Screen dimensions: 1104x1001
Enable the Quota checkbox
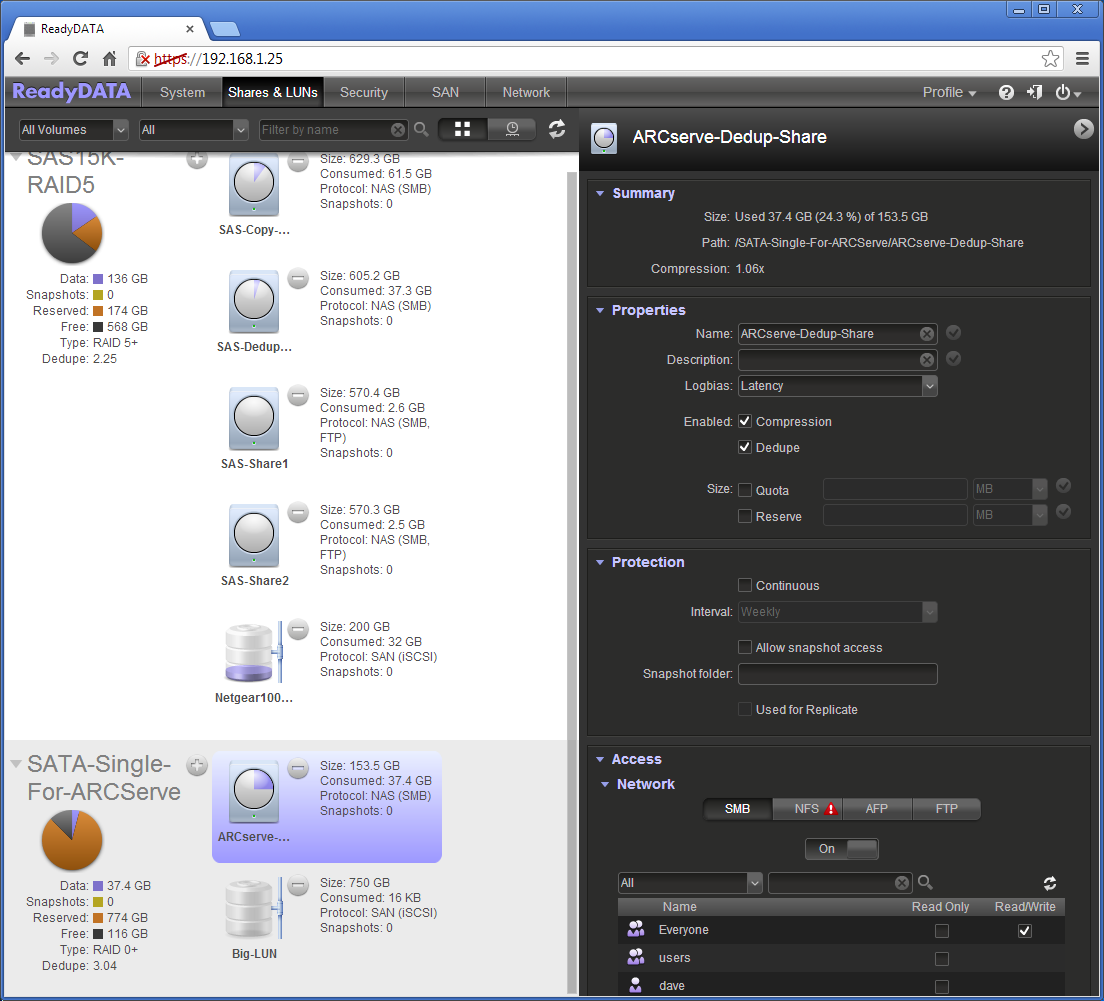point(744,490)
